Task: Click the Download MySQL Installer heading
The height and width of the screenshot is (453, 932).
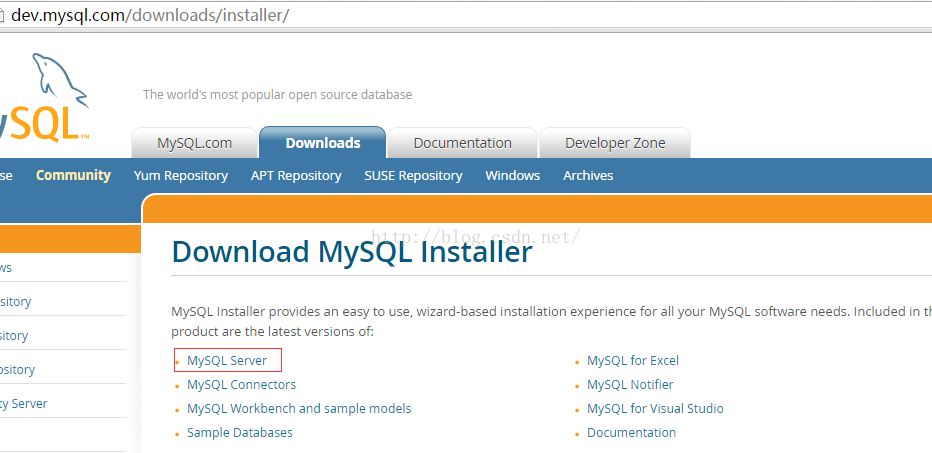Action: point(352,251)
